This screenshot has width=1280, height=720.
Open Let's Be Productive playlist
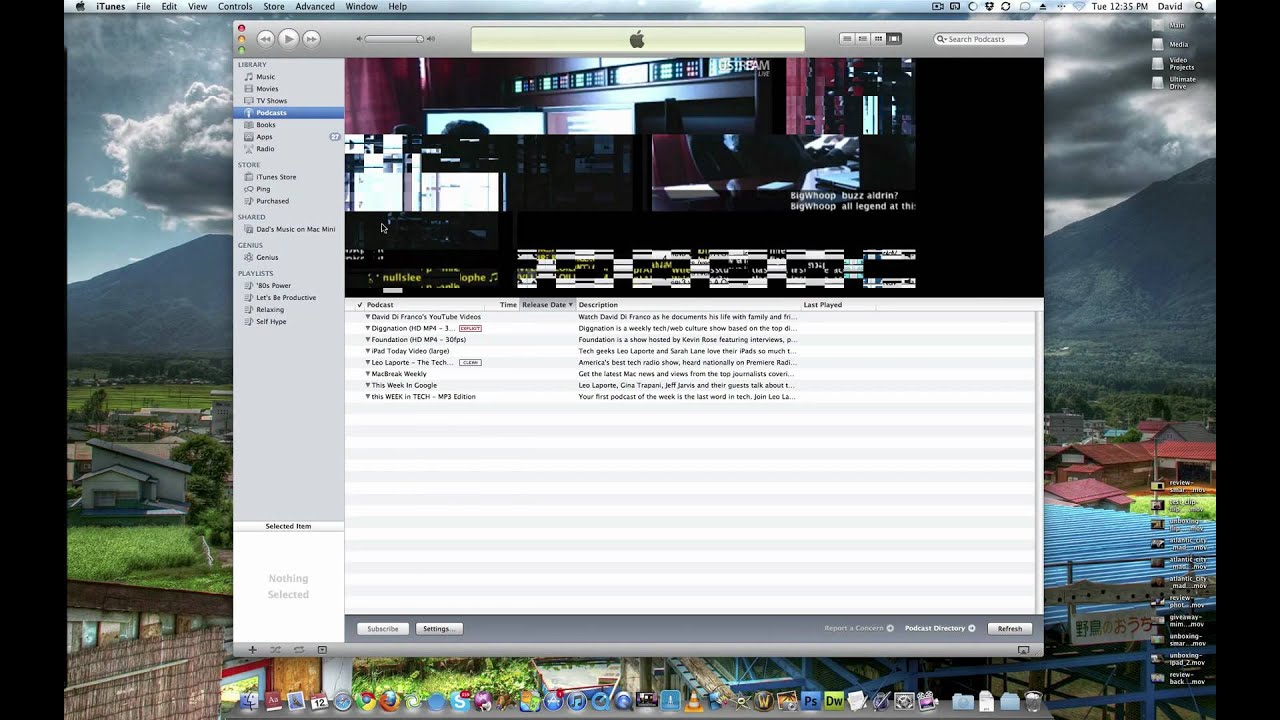[x=288, y=297]
